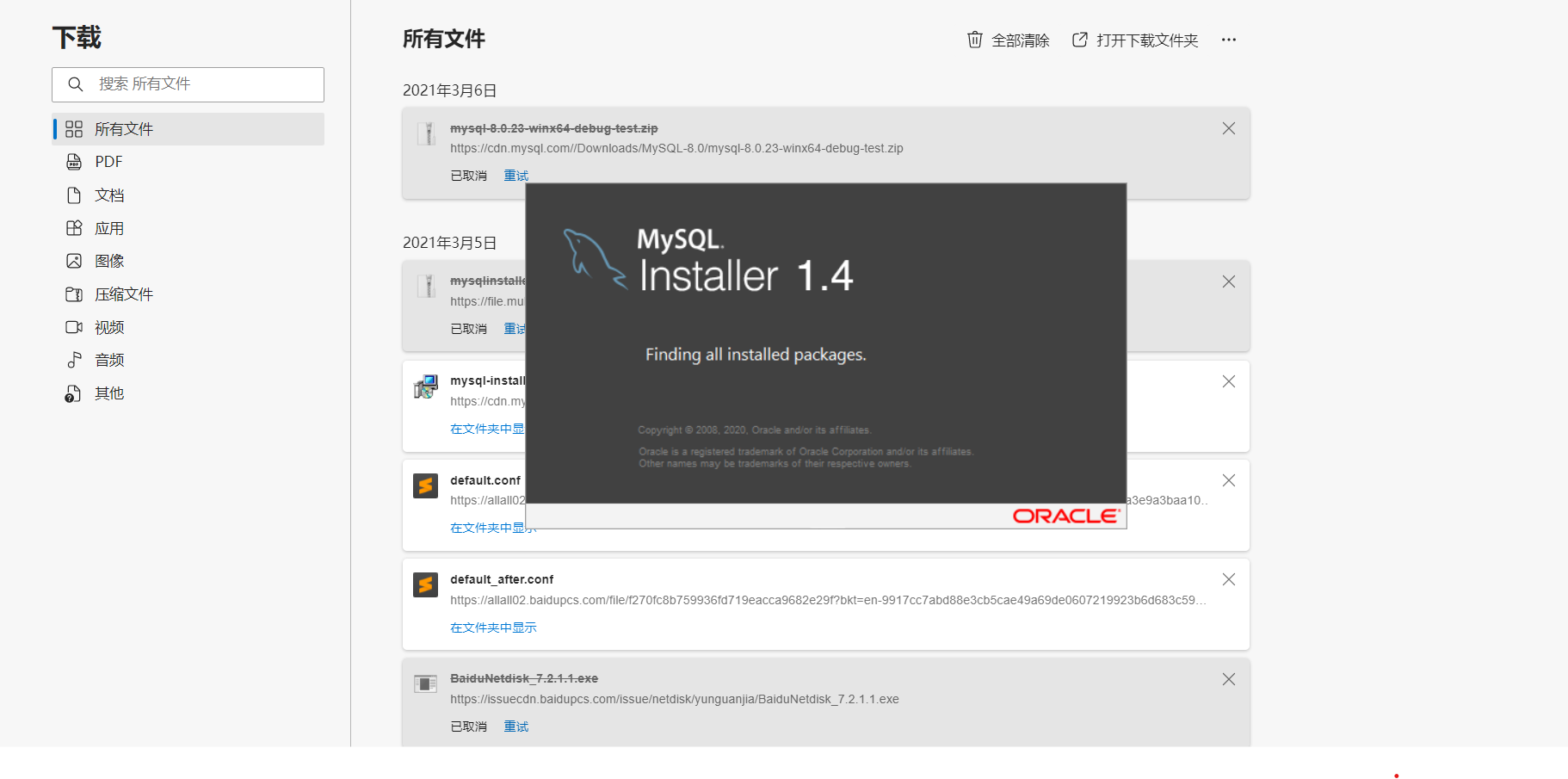The height and width of the screenshot is (779, 1568).
Task: Click the trash can icon next to 全部清除
Action: (975, 40)
